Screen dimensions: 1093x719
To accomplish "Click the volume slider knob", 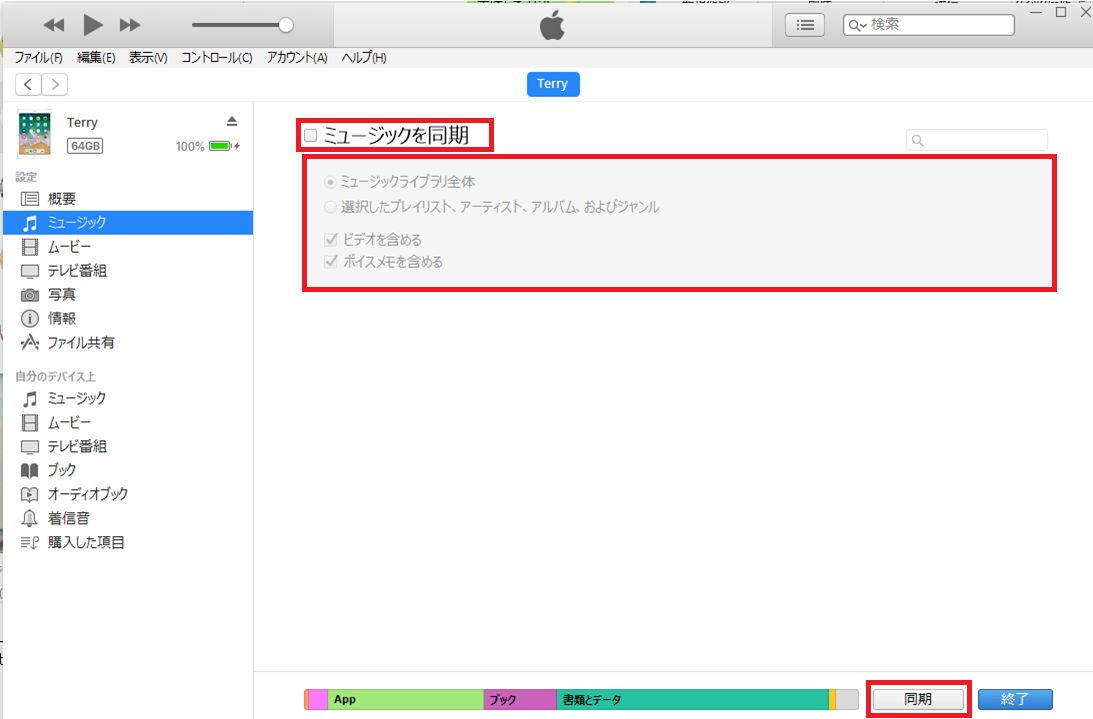I will 286,25.
